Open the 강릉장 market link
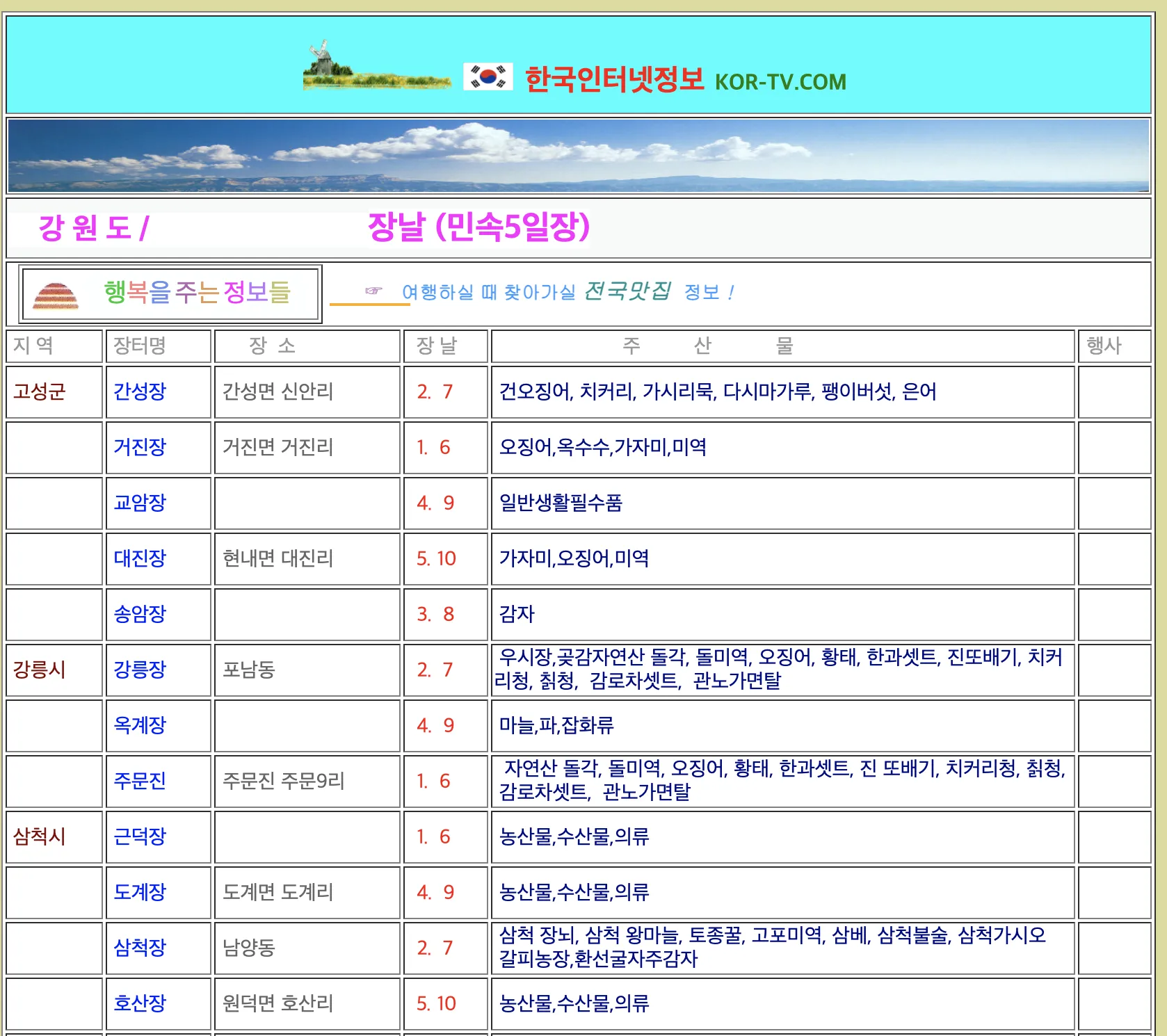This screenshot has width=1167, height=1036. [x=140, y=670]
